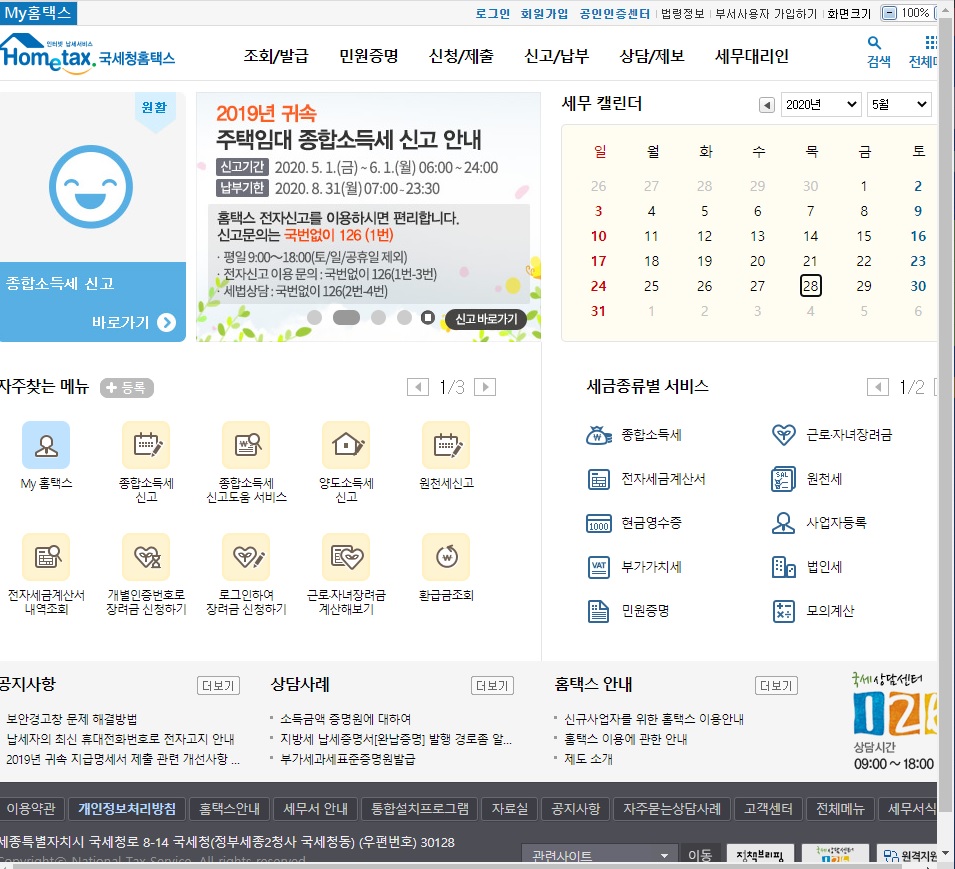
Task: Open the 관련사이트 dropdown
Action: 598,856
